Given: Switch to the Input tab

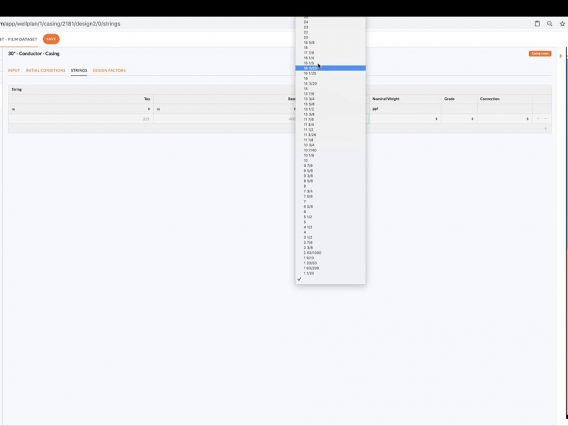Looking at the screenshot, I should [14, 70].
